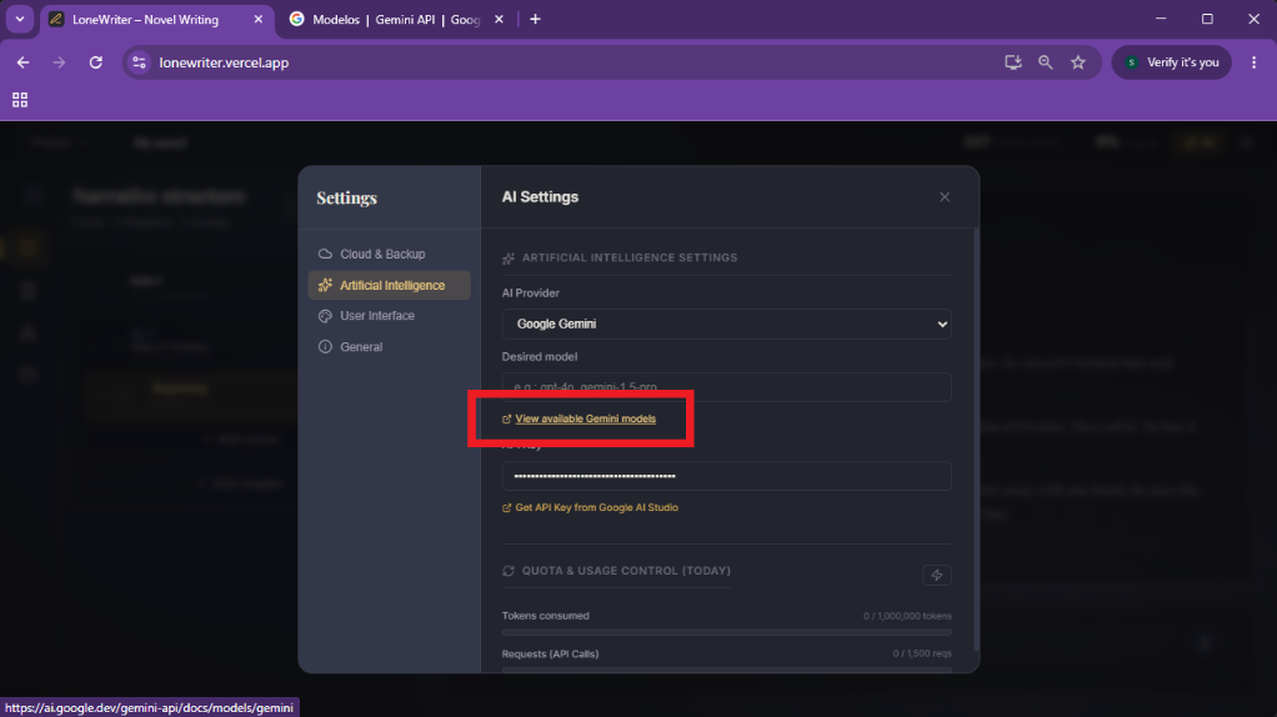Click the Desired model input field
The width and height of the screenshot is (1277, 717).
pos(726,387)
